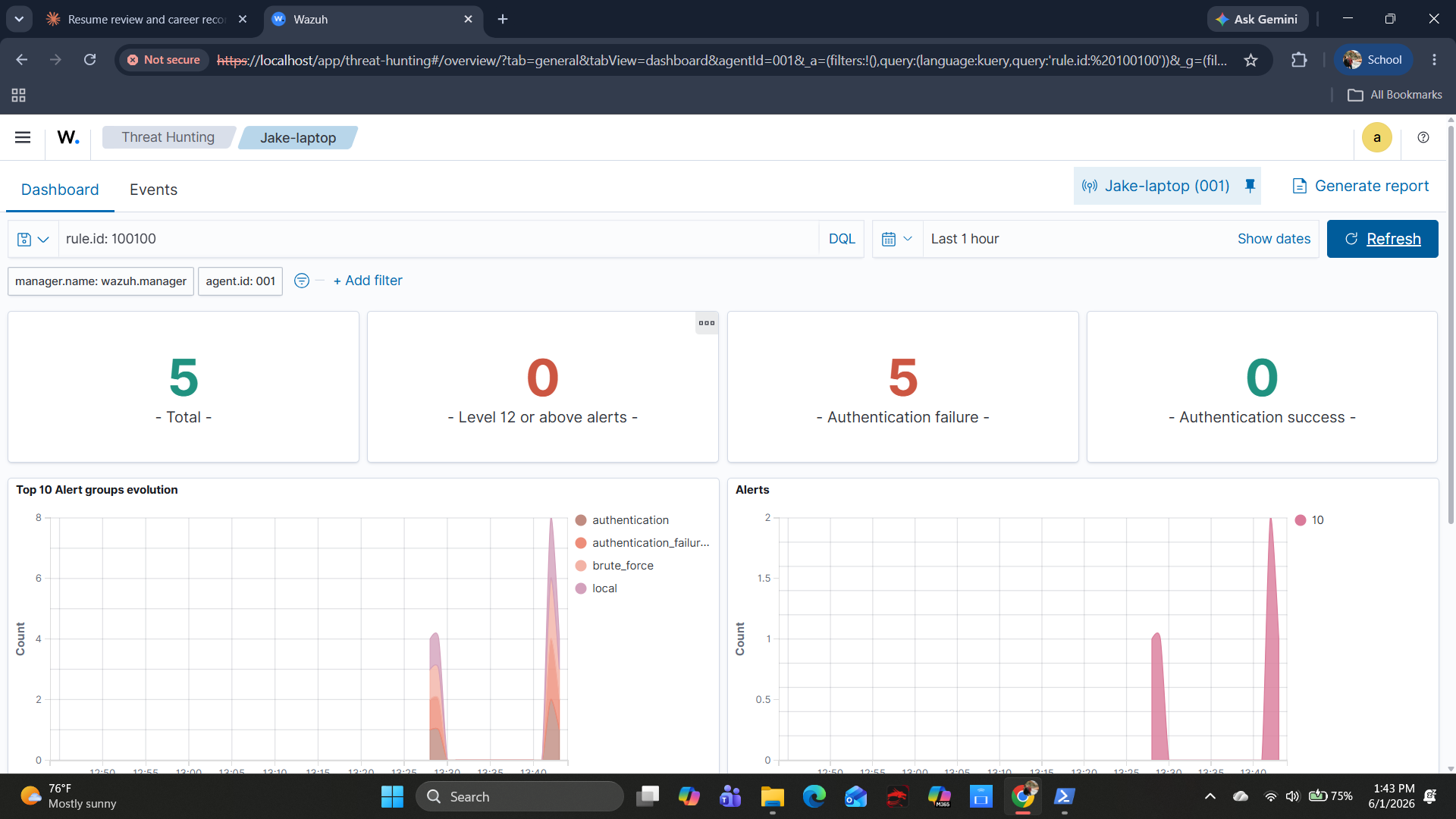Open the weather widget 76°F

[x=68, y=796]
